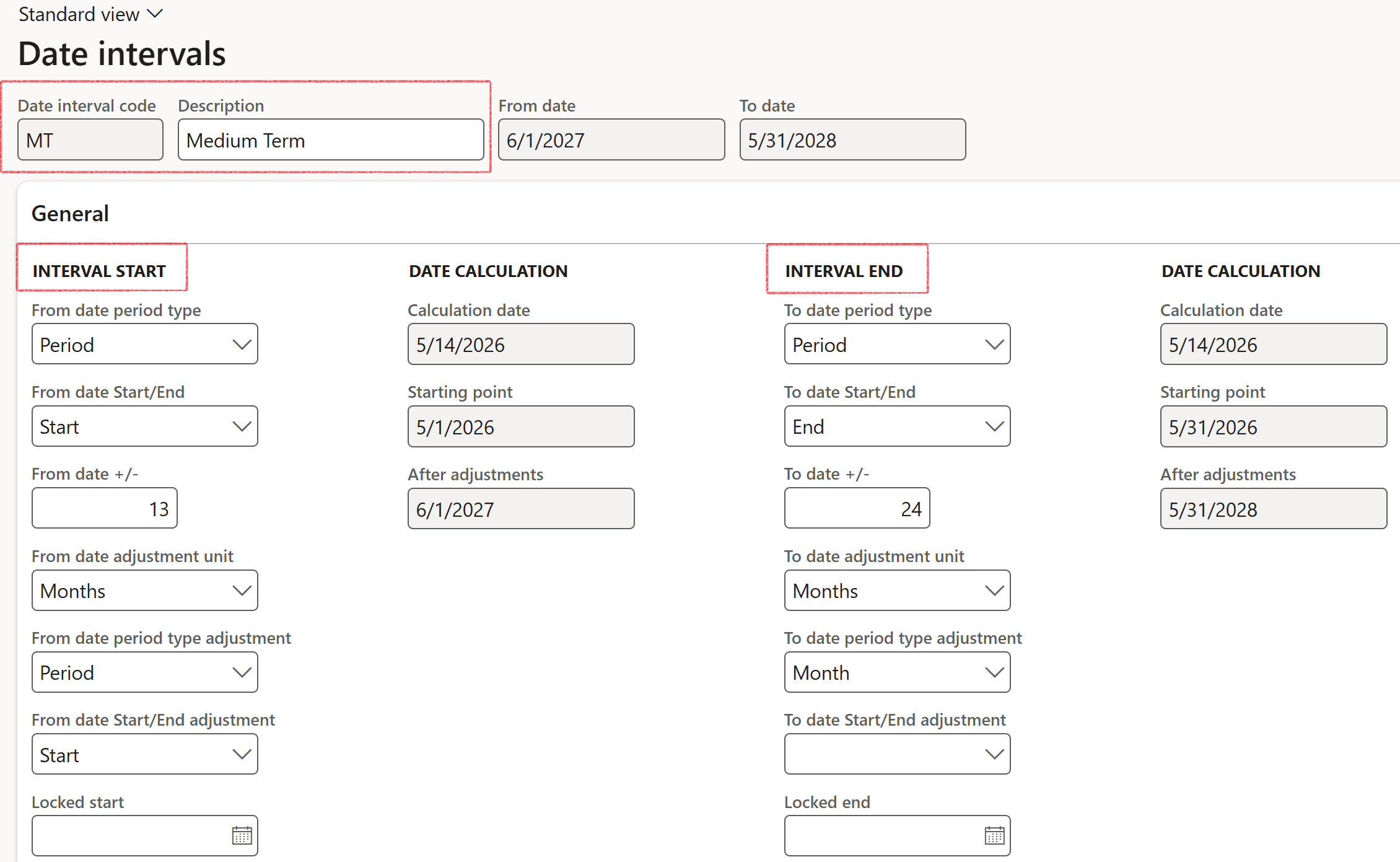Click the Date intervals page title

[x=122, y=54]
